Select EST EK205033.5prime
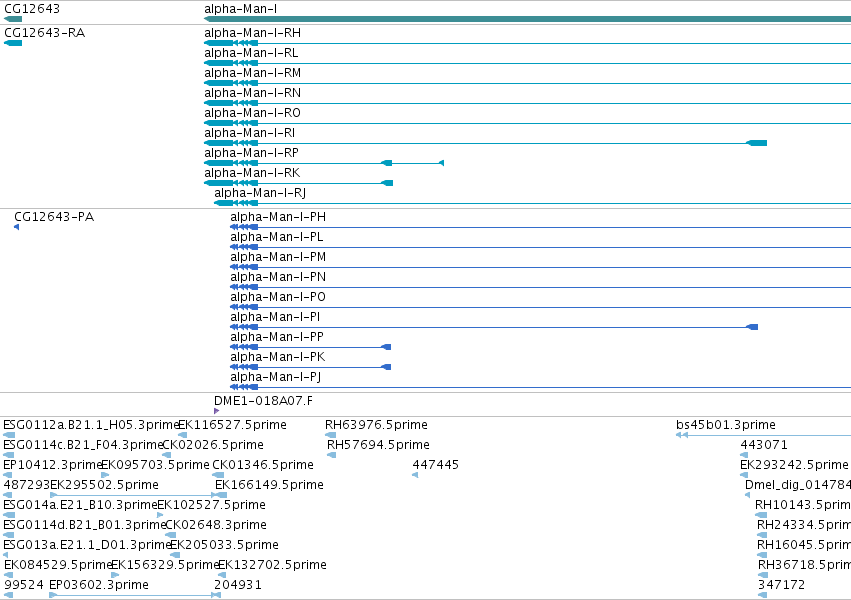 pos(224,545)
